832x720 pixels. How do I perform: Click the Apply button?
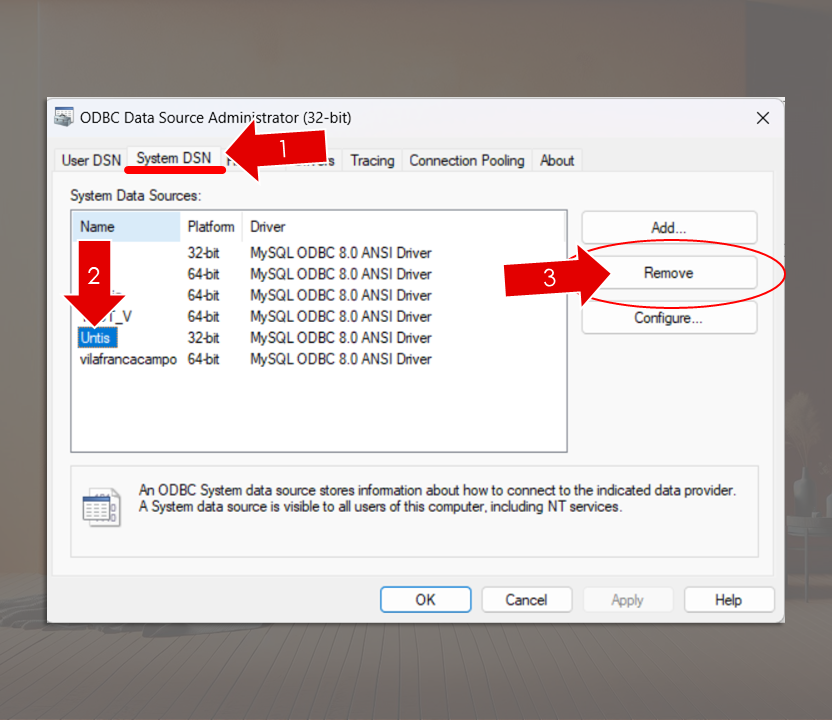(627, 599)
